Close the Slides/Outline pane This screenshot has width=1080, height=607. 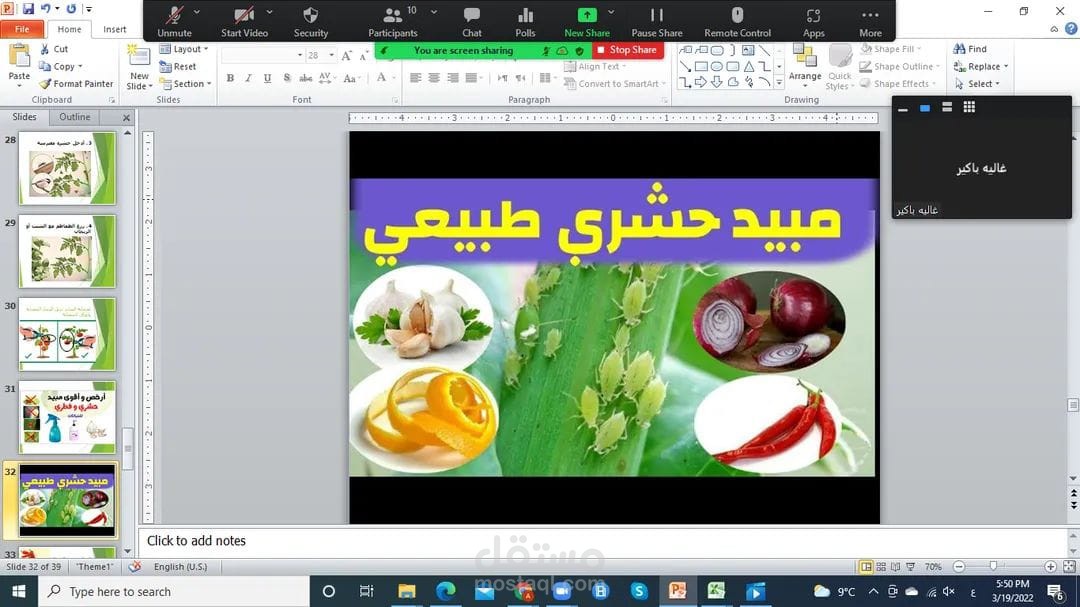[126, 118]
